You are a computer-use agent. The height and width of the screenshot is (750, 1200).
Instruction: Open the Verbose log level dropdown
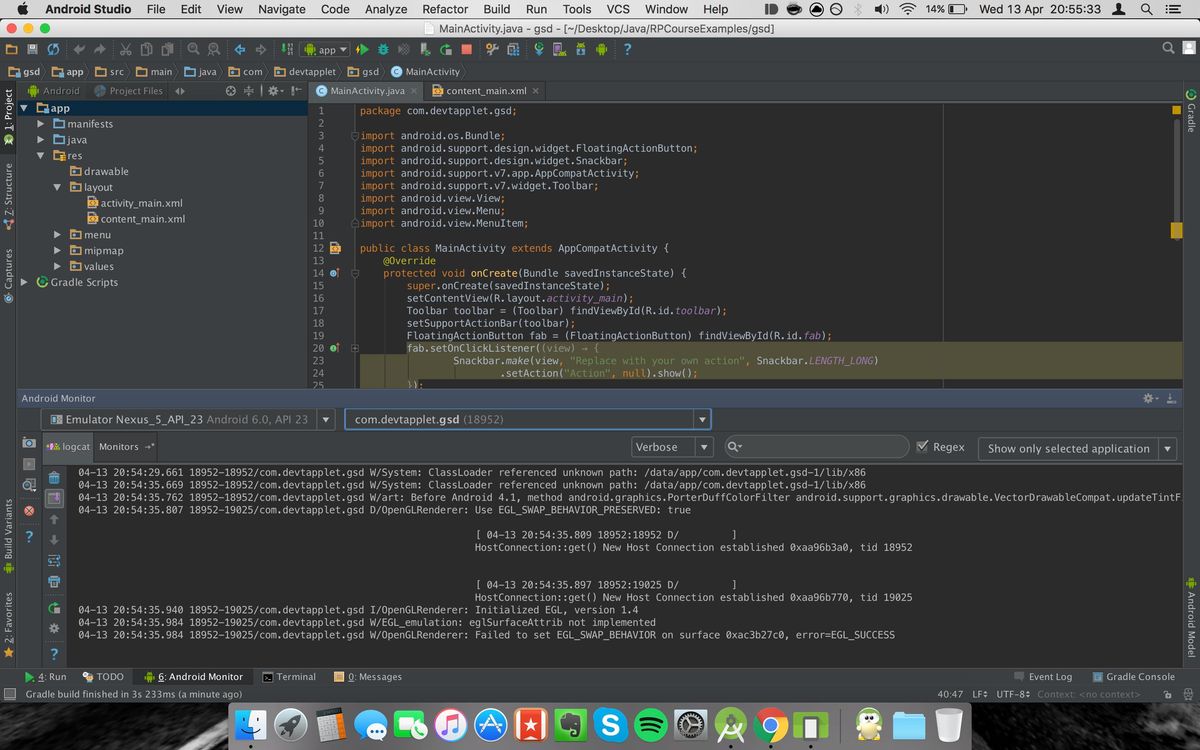[671, 447]
